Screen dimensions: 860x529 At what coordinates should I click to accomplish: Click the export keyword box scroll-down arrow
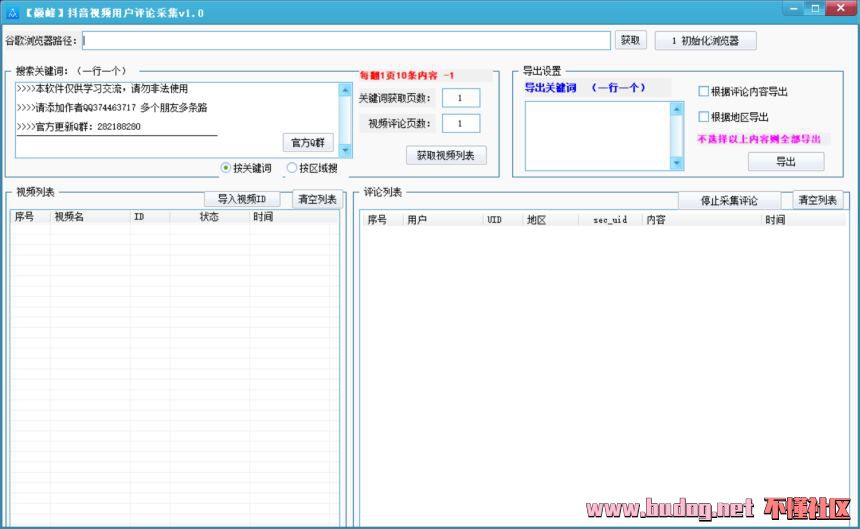click(677, 163)
